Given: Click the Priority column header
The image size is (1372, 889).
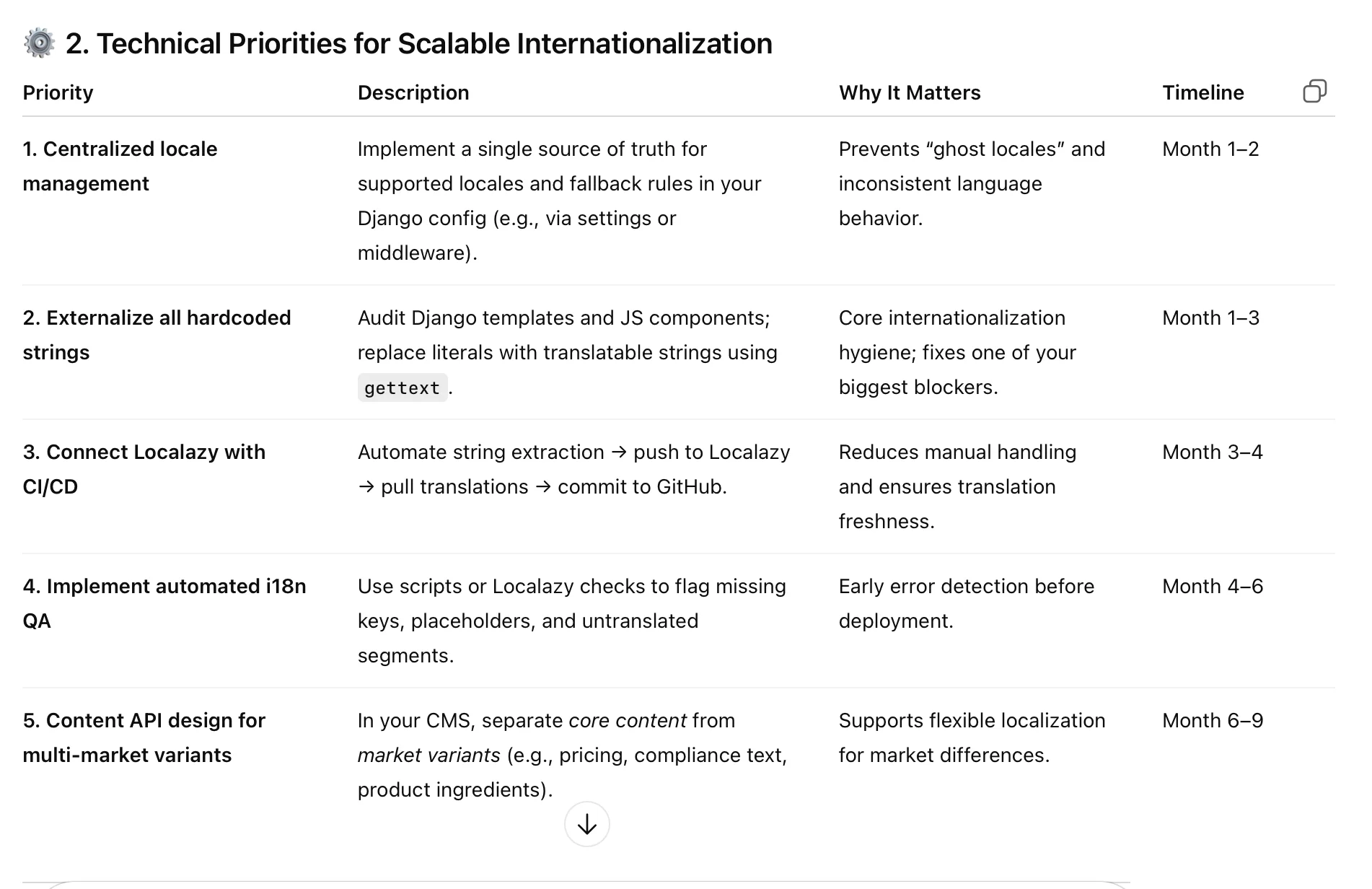Looking at the screenshot, I should pyautogui.click(x=58, y=92).
